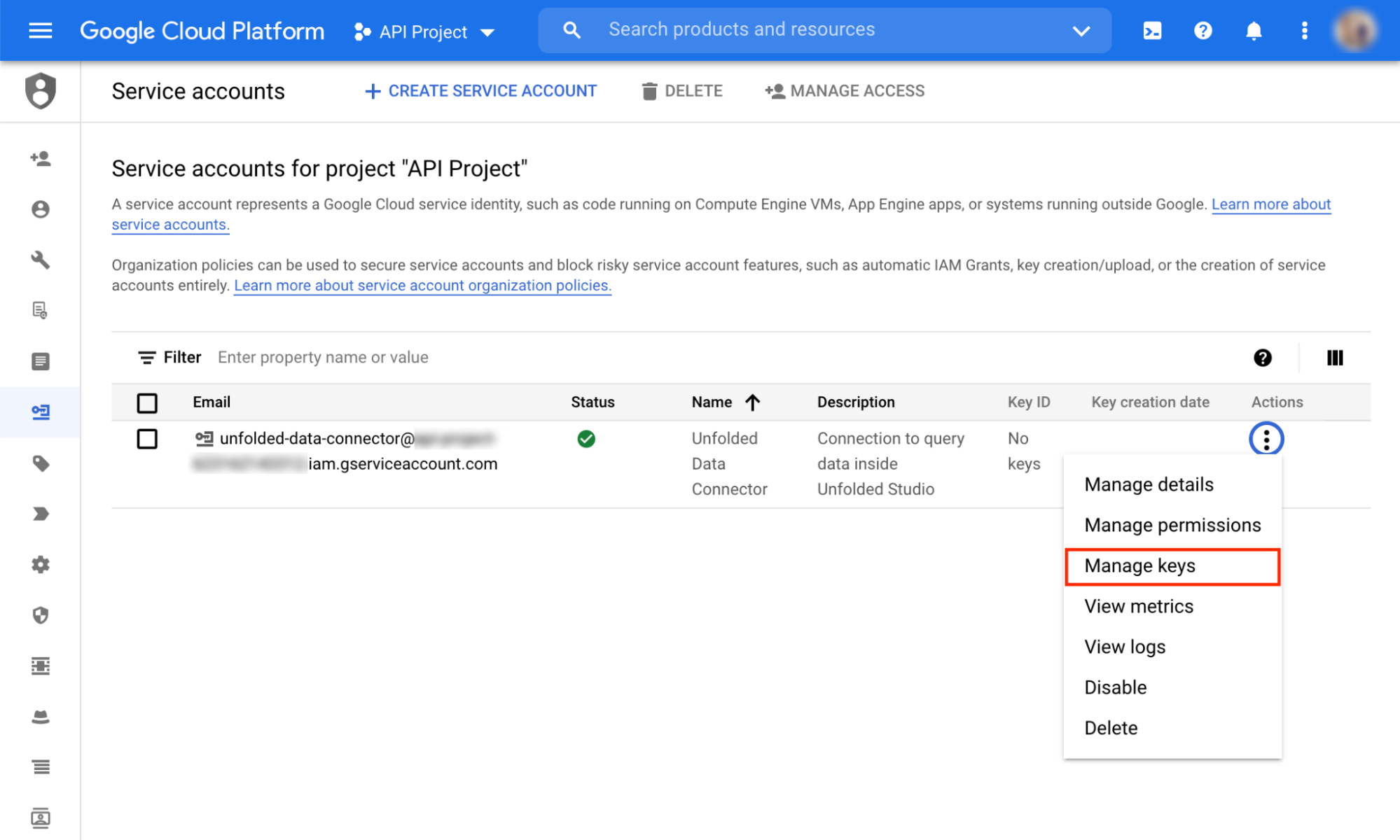Click the help question mark in header
Image resolution: width=1400 pixels, height=840 pixels.
[x=1203, y=31]
